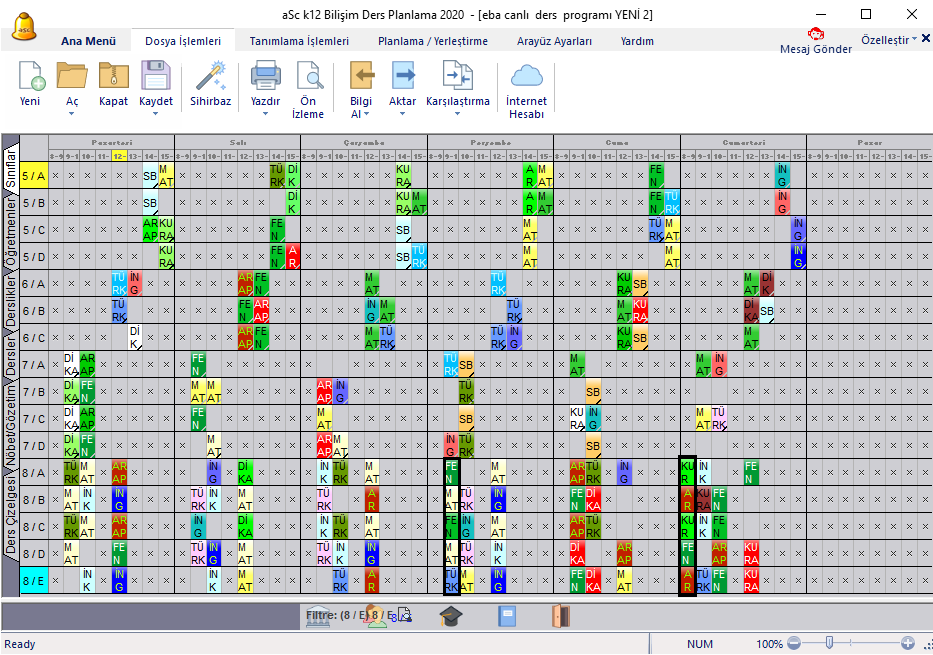Viewport: 933px width, 655px height.
Task: Select the vertical Öğretmenler side tab
Action: coord(11,232)
